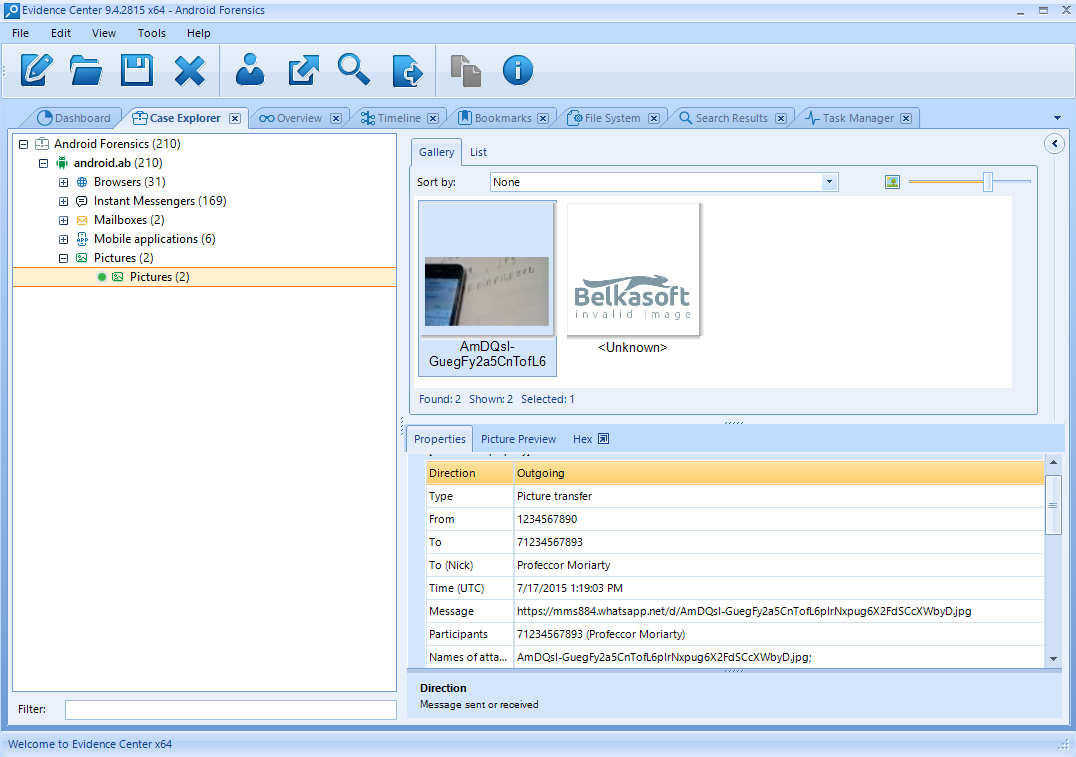Image resolution: width=1076 pixels, height=757 pixels.
Task: Switch to the Timeline tab
Action: [391, 118]
